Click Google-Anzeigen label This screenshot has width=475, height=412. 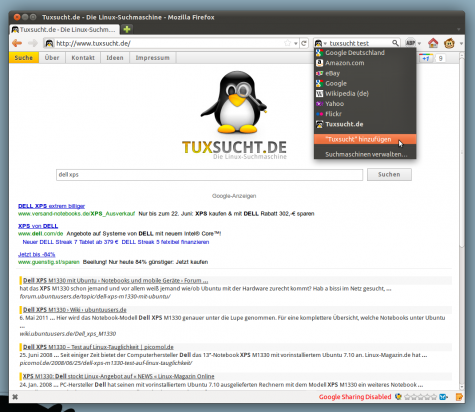[x=234, y=196]
